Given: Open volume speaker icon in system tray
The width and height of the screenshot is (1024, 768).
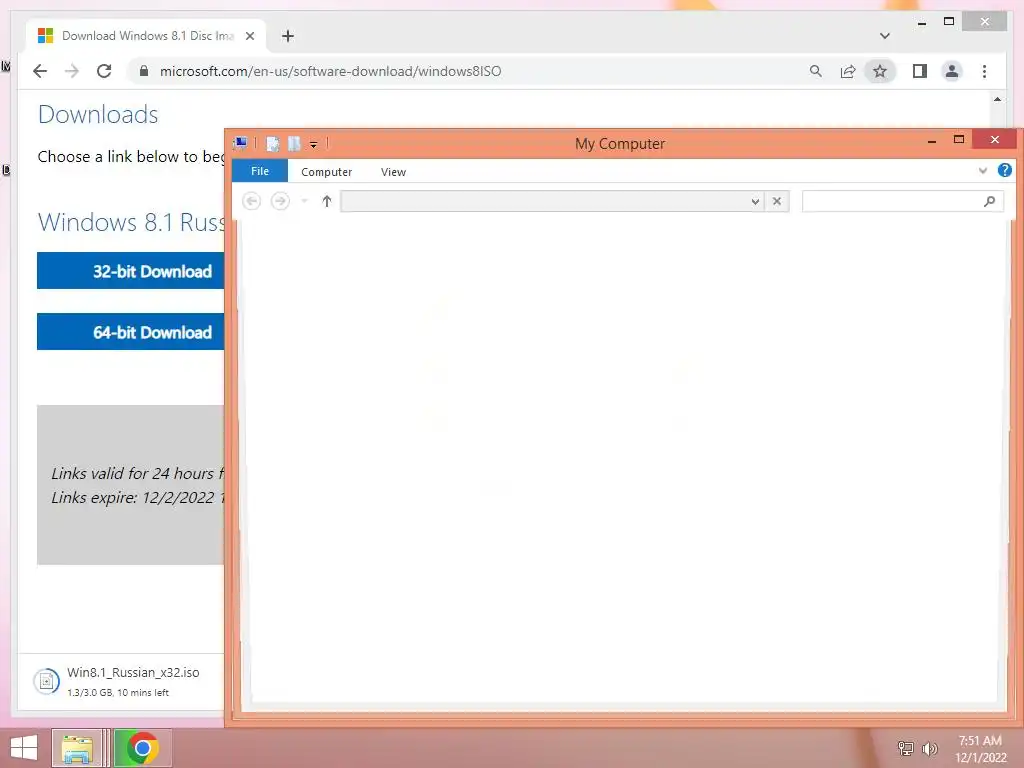Looking at the screenshot, I should (x=929, y=748).
